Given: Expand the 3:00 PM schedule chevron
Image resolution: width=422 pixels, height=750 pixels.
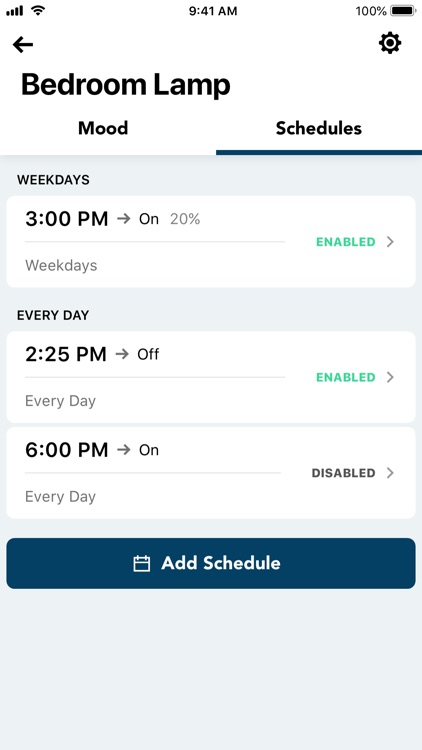Looking at the screenshot, I should click(x=390, y=242).
